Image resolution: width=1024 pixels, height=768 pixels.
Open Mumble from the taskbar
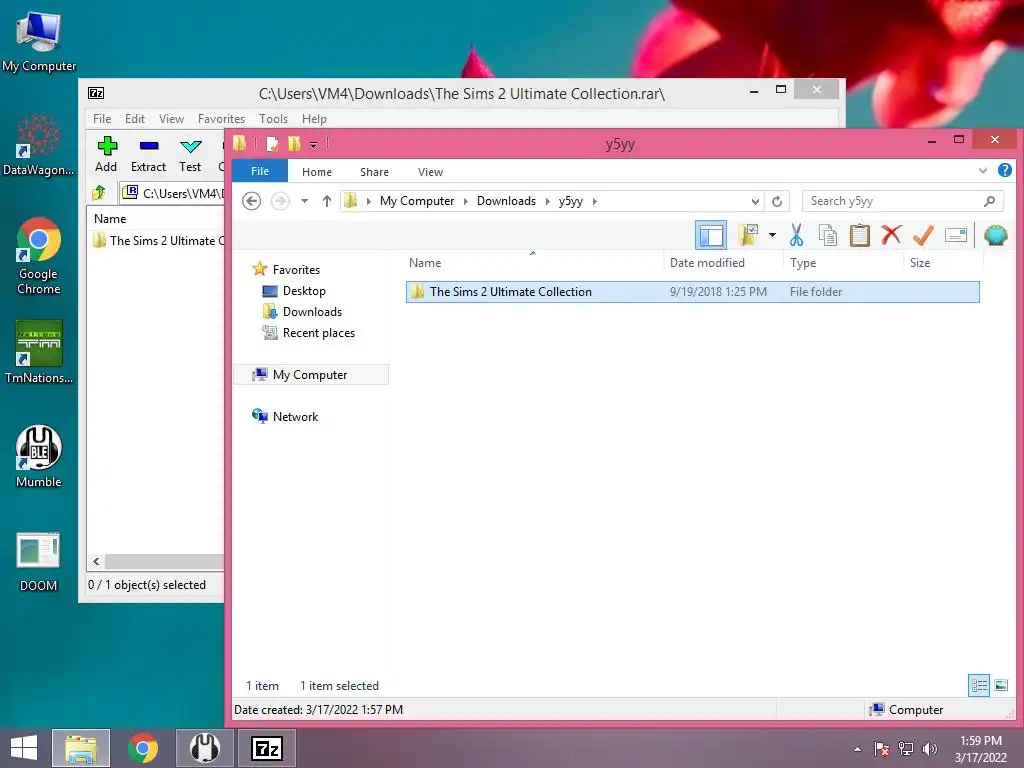click(x=204, y=748)
